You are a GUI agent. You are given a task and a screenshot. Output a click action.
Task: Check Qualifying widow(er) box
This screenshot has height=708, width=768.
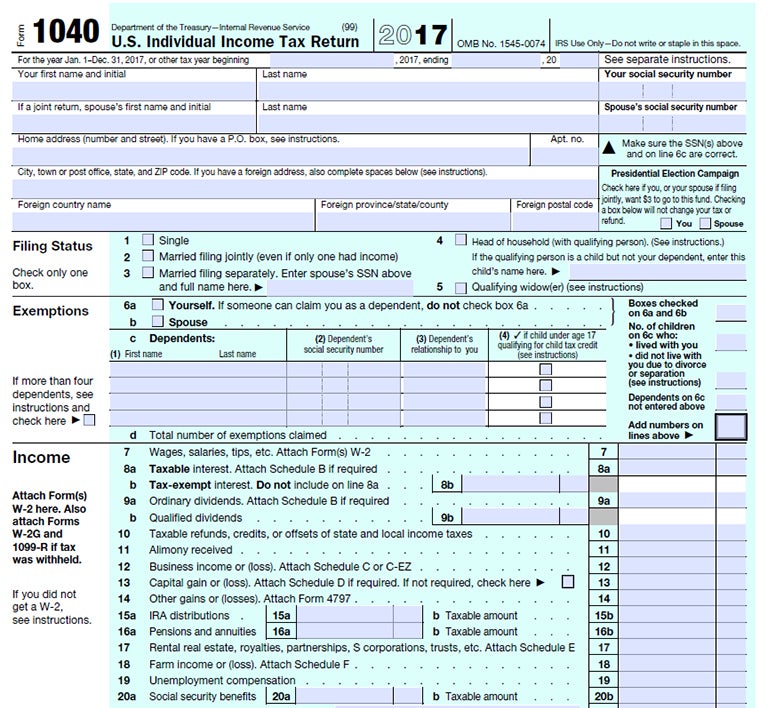click(460, 287)
